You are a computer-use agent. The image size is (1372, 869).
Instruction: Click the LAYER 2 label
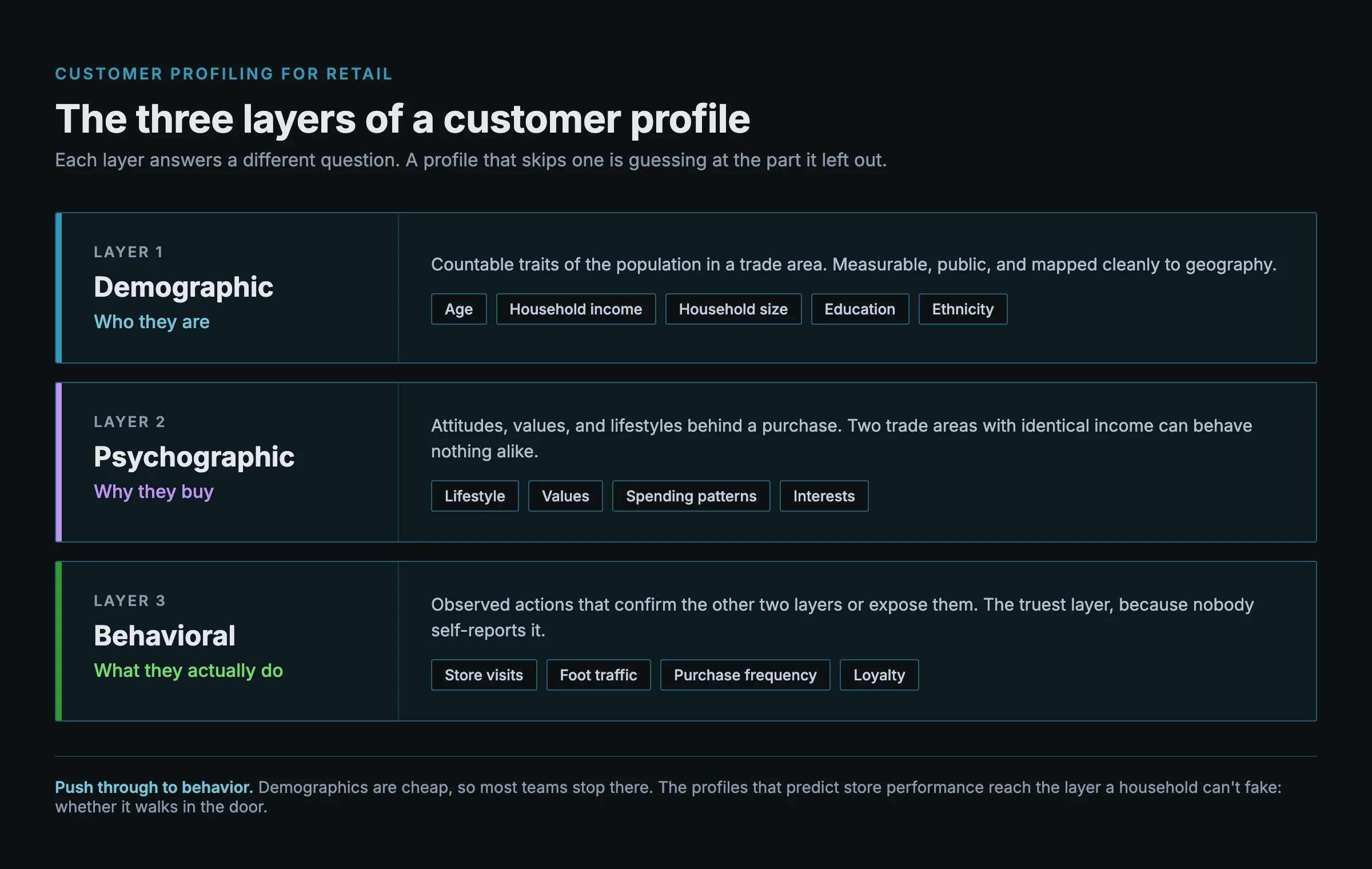(x=130, y=422)
